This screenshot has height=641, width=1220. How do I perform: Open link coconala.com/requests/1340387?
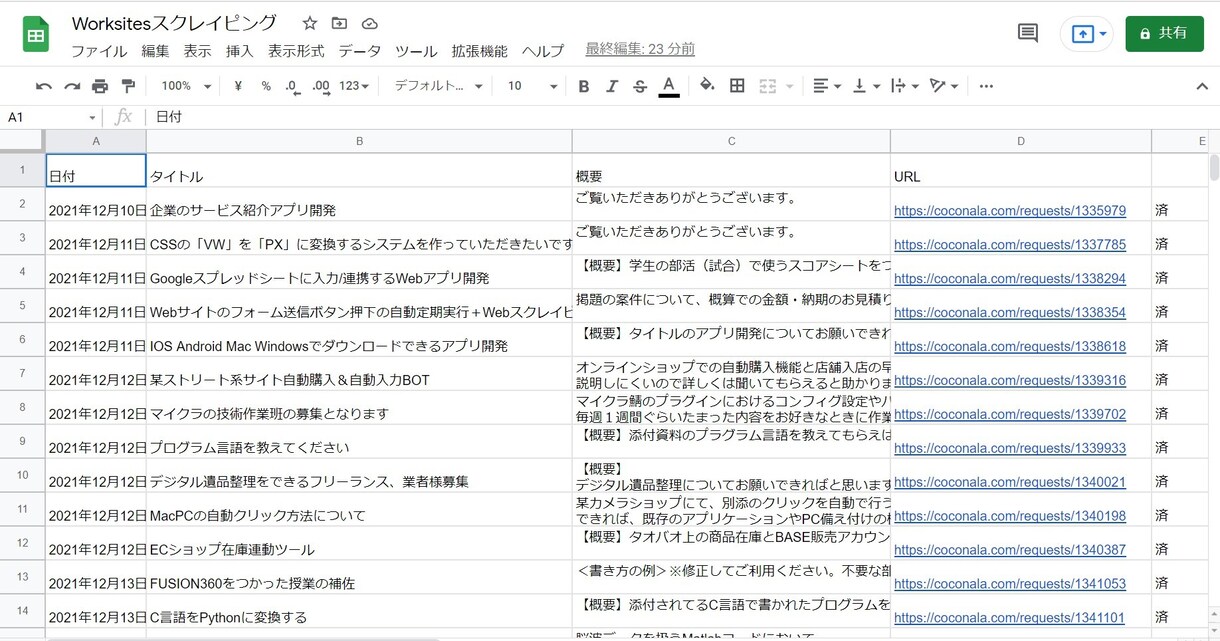(x=1010, y=550)
